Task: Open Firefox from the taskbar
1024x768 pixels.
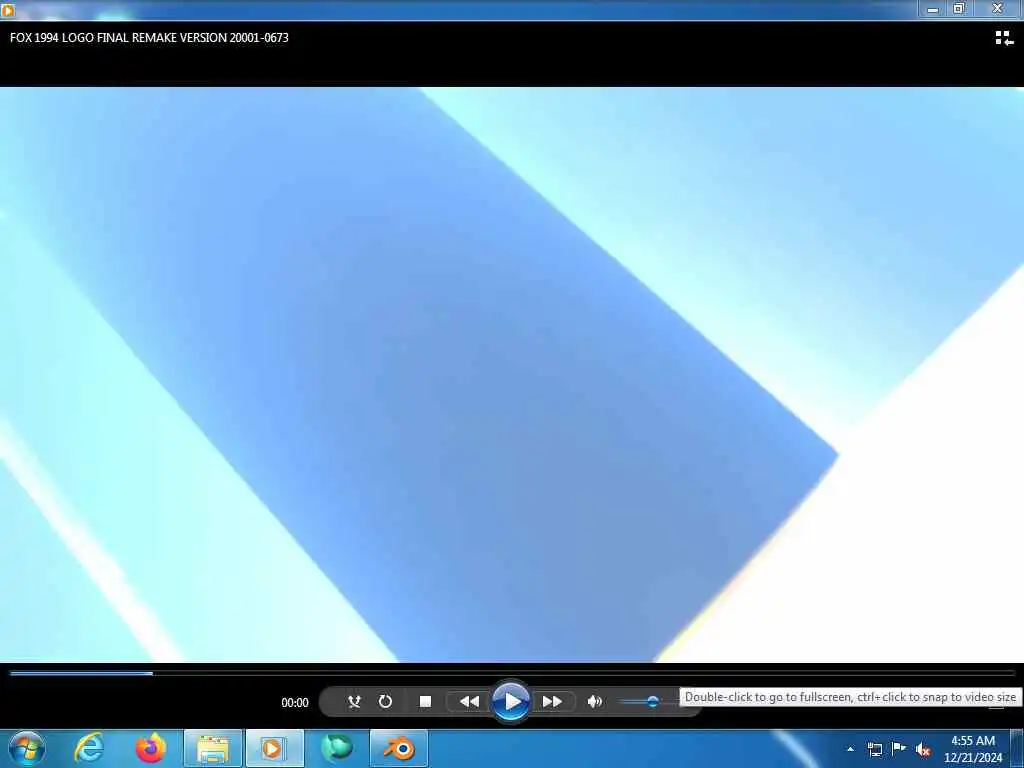Action: (150, 748)
